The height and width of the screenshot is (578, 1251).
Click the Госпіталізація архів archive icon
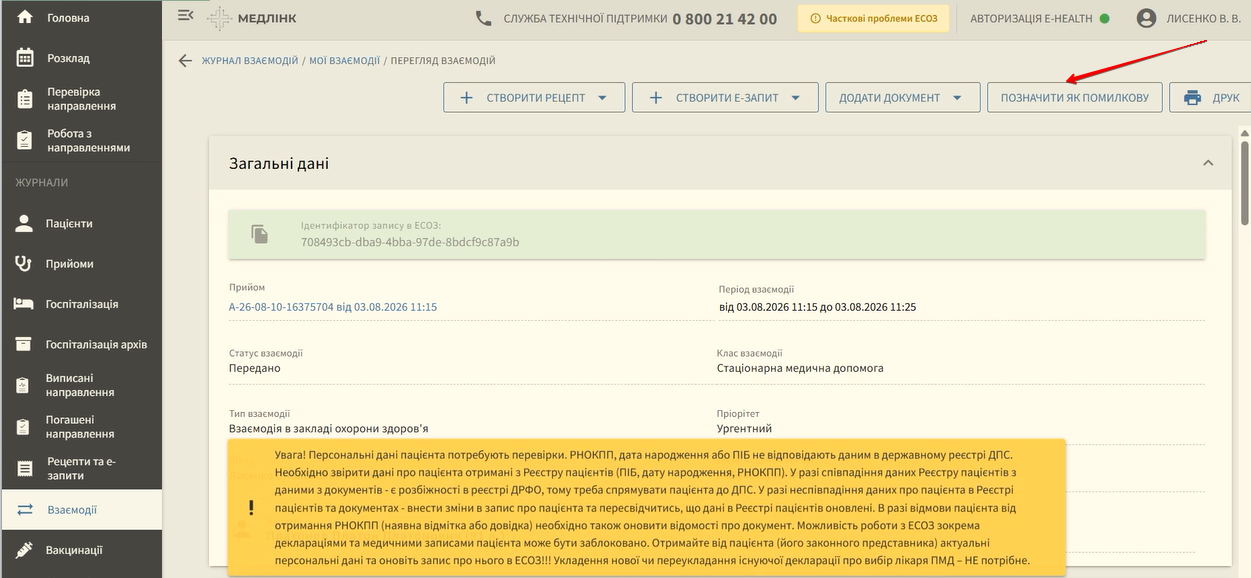coord(24,344)
